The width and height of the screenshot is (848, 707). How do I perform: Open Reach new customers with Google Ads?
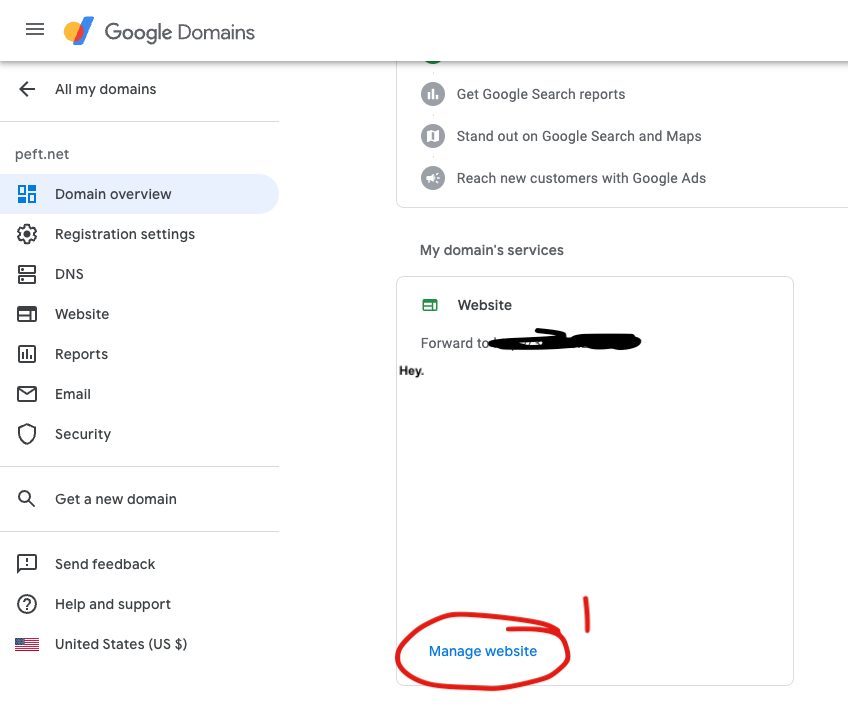pos(580,178)
